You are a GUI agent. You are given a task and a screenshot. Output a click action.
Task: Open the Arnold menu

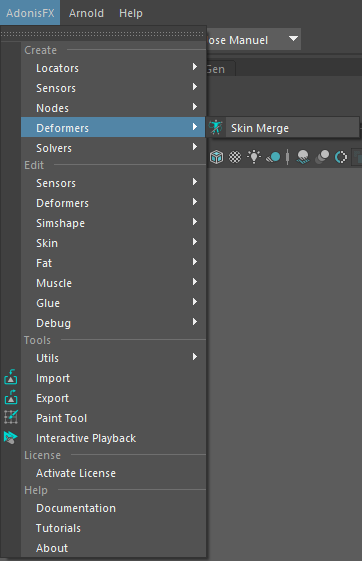[86, 13]
